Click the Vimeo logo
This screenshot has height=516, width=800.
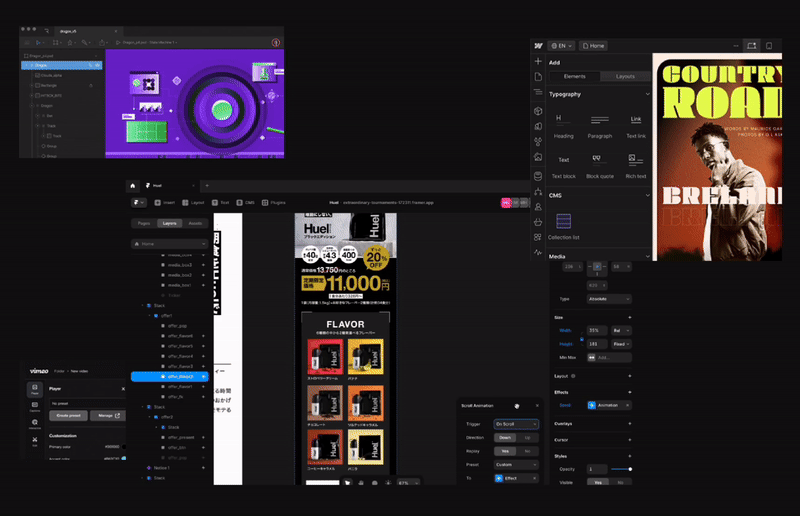(39, 371)
